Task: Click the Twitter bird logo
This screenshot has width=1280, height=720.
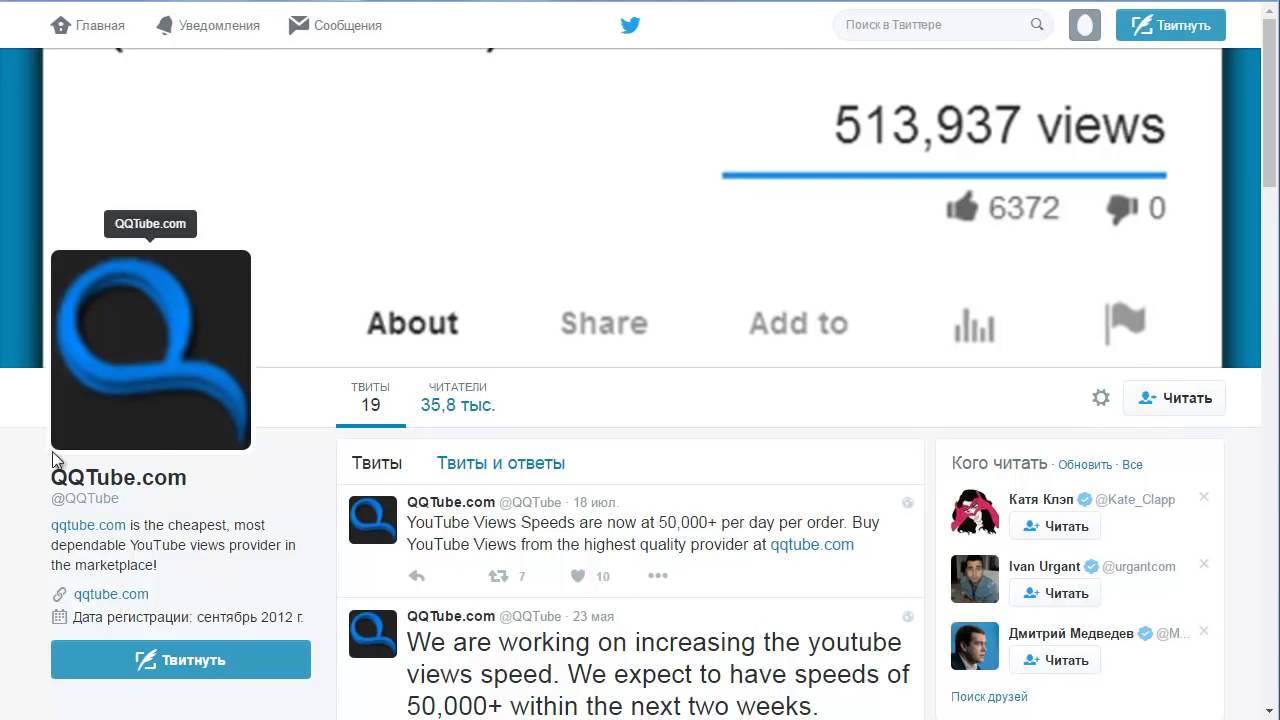Action: click(630, 25)
